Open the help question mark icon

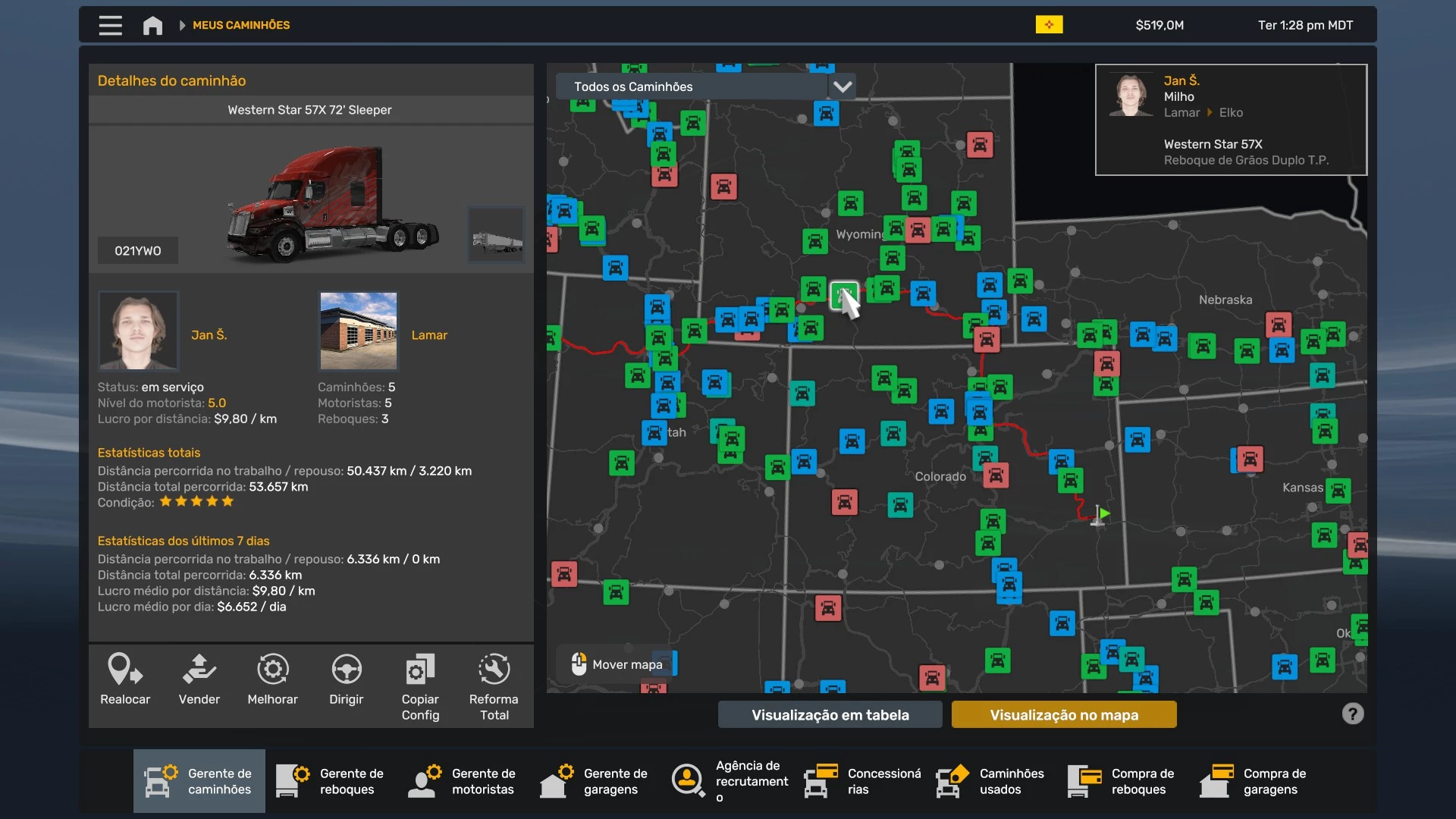(x=1352, y=714)
